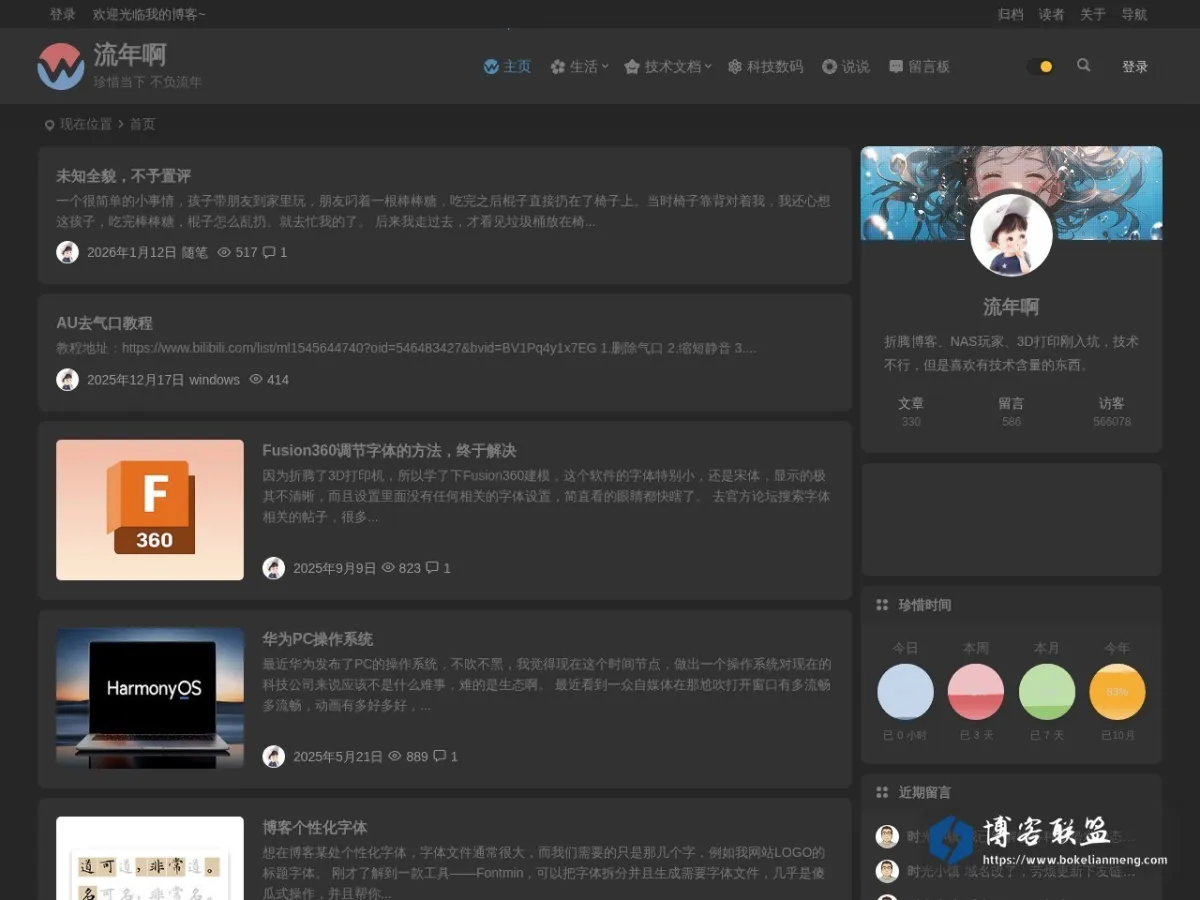1200x900 pixels.
Task: Click 首页 in the breadcrumb
Action: click(x=142, y=124)
